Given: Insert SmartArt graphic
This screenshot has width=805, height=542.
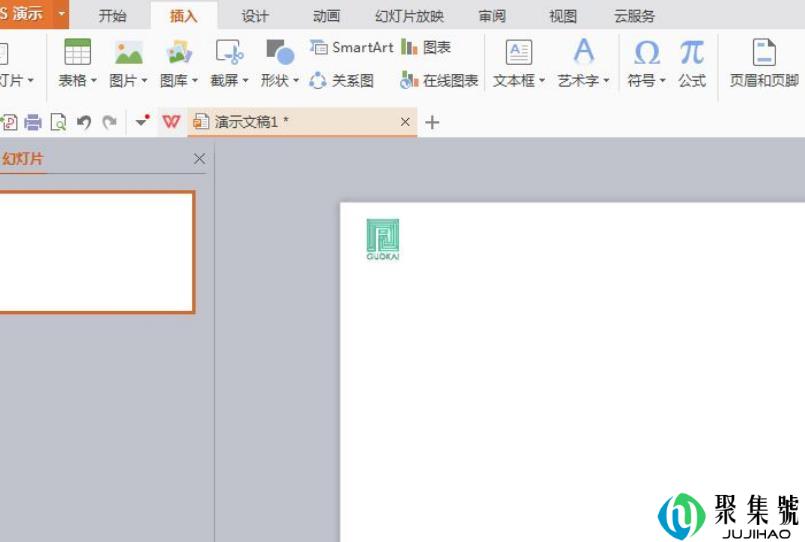Looking at the screenshot, I should [352, 47].
